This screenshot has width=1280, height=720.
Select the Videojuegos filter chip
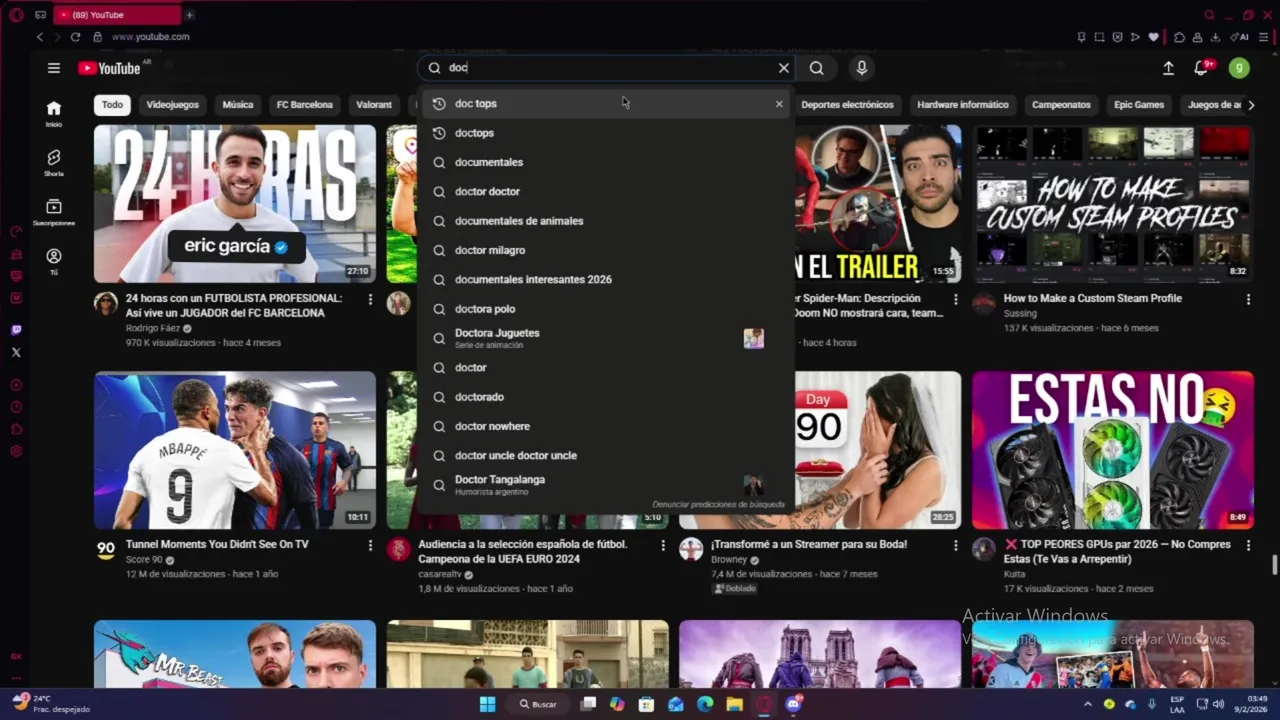172,104
